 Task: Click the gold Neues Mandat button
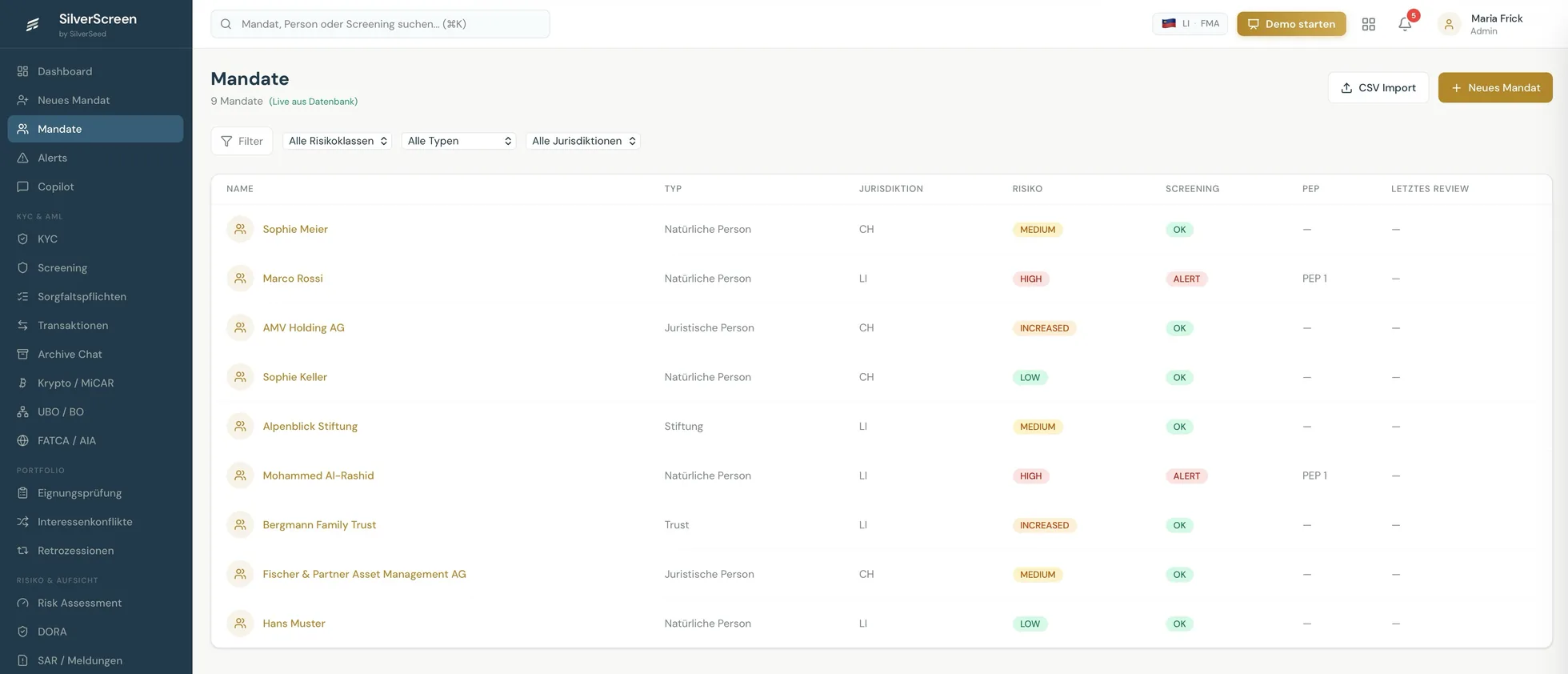click(x=1495, y=88)
